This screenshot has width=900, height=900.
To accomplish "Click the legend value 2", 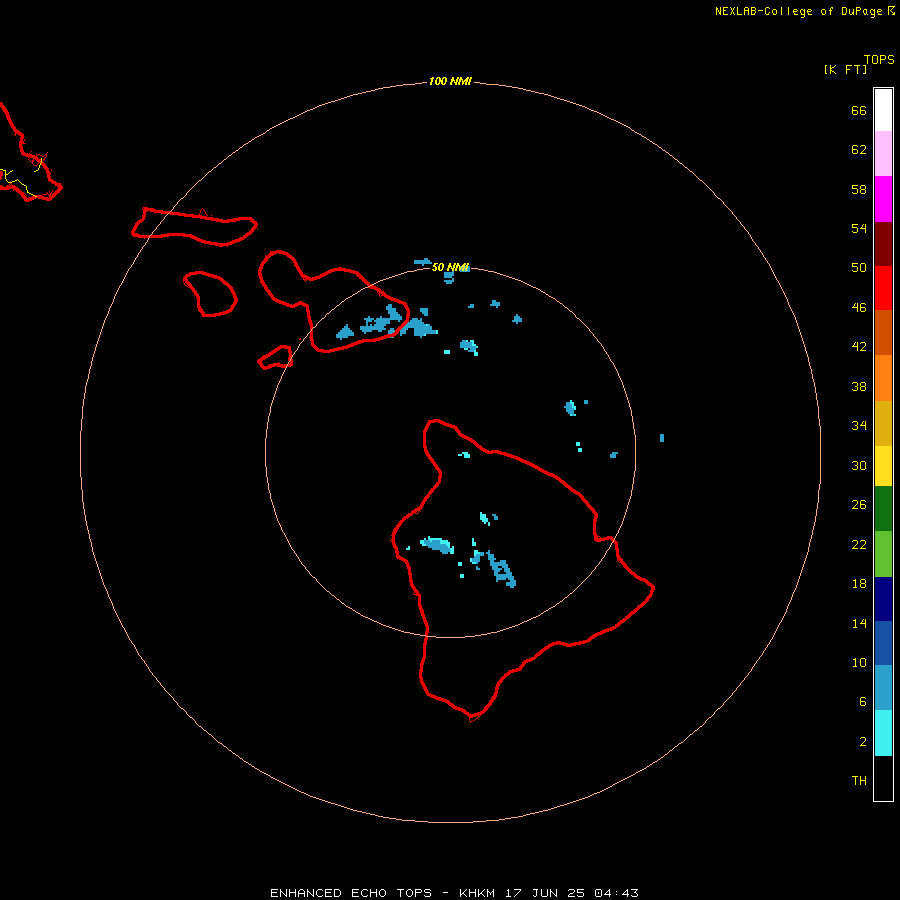I will point(863,742).
